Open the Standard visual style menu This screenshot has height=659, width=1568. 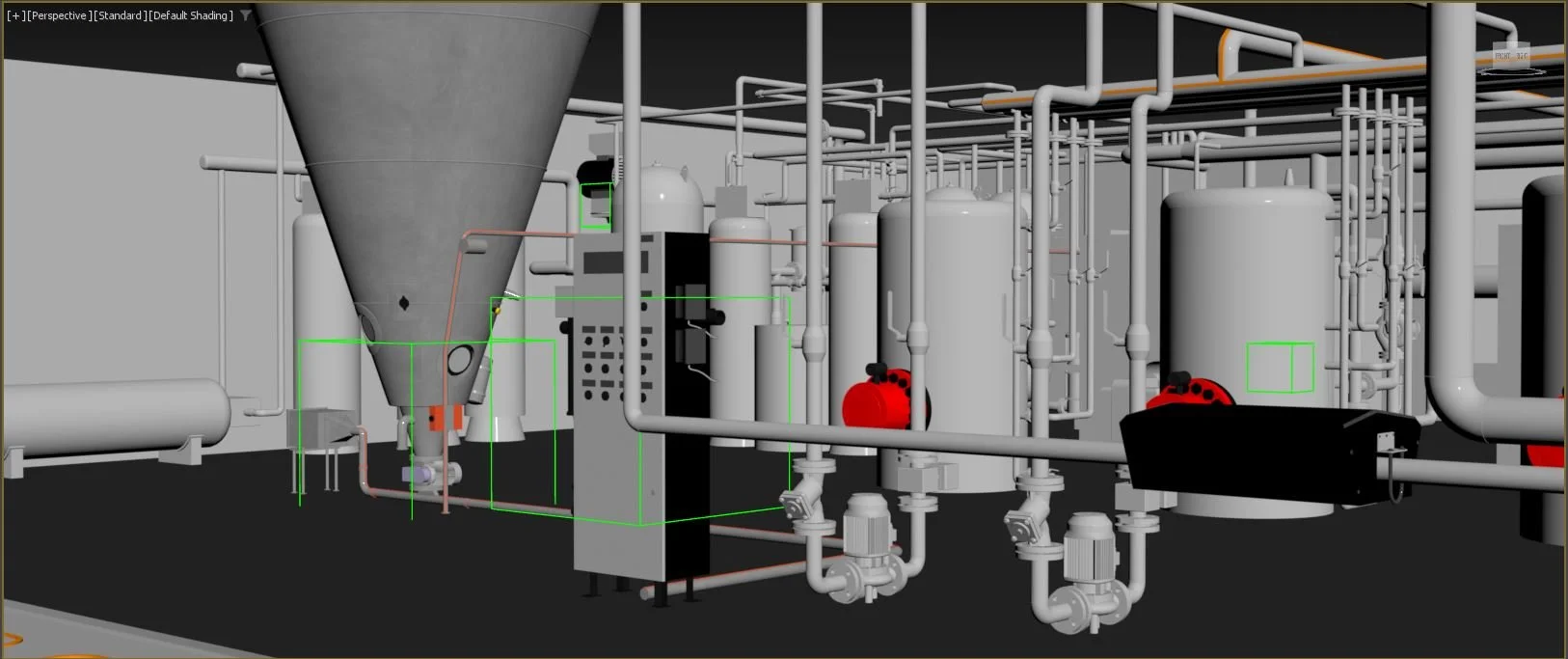pos(120,15)
